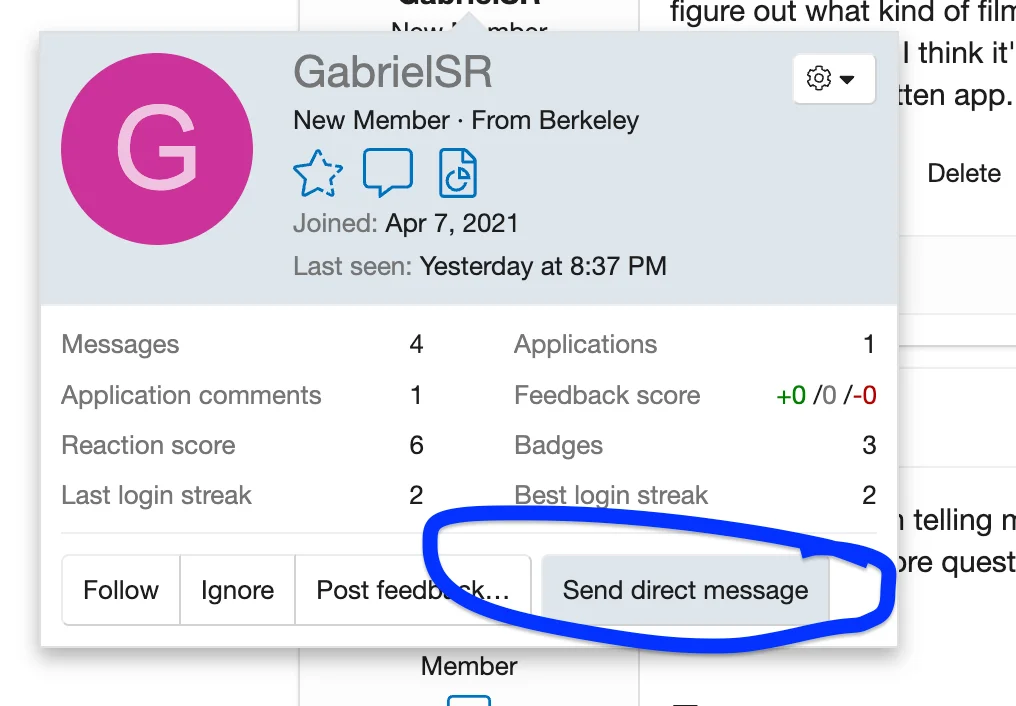Open the Post feedback dialog
Screen dimensions: 1016x706
coord(412,590)
